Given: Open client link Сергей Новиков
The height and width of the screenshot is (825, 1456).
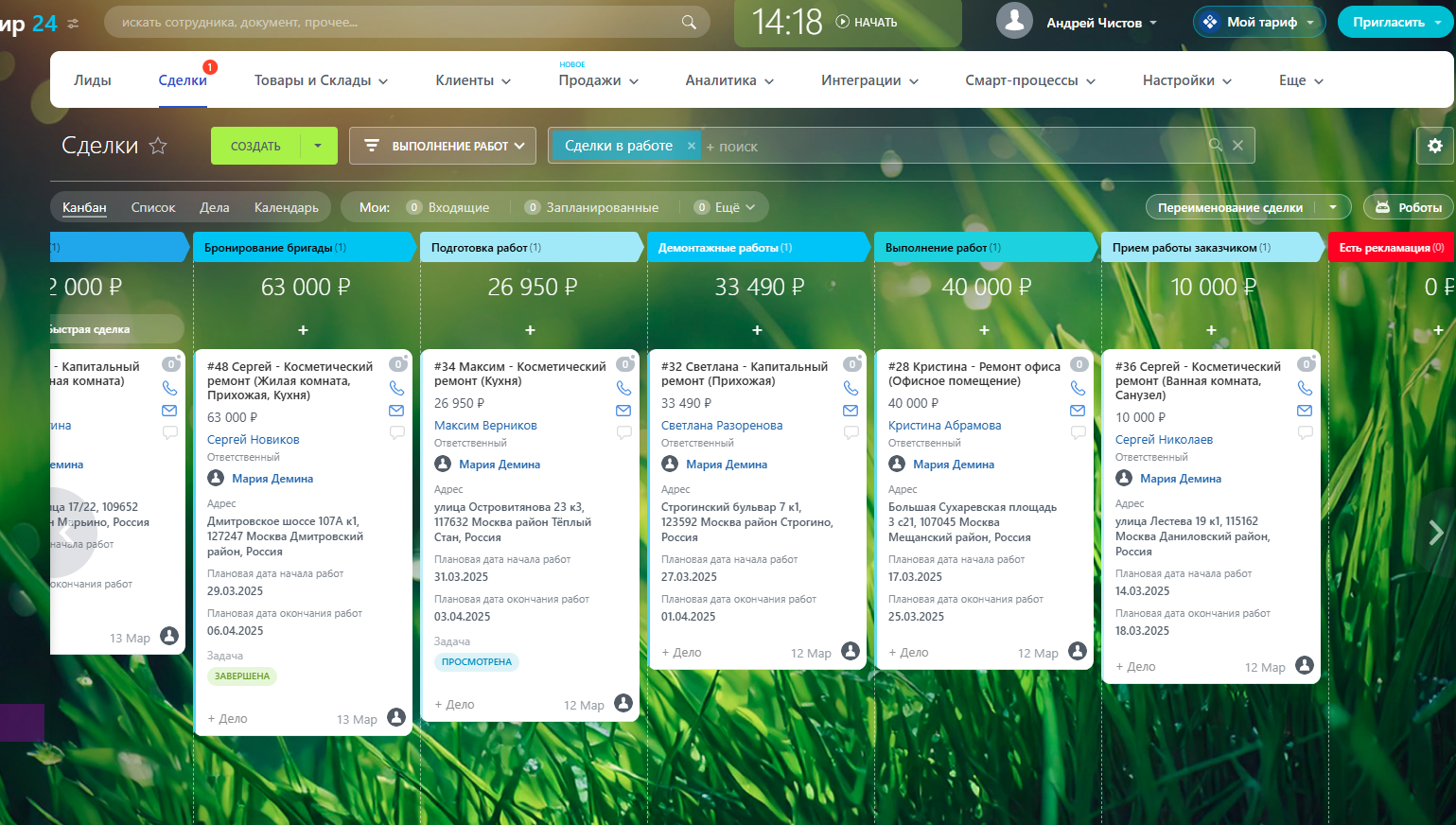Looking at the screenshot, I should [x=254, y=439].
